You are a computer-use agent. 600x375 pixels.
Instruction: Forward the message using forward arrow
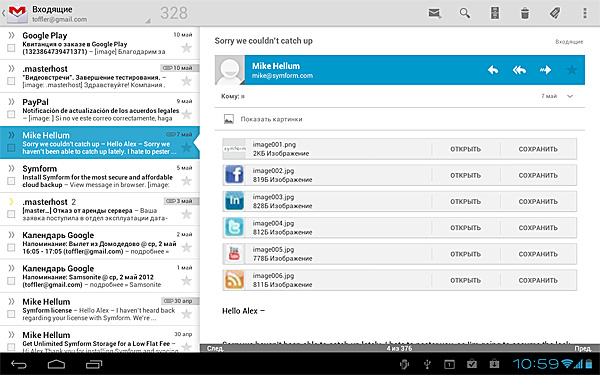[x=545, y=70]
